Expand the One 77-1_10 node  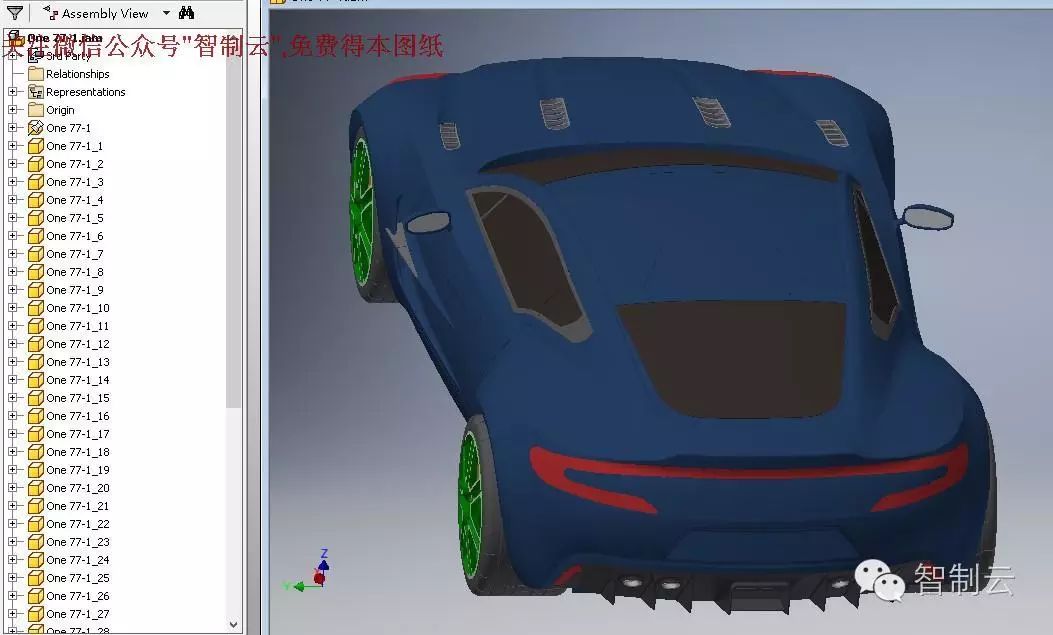(x=12, y=307)
